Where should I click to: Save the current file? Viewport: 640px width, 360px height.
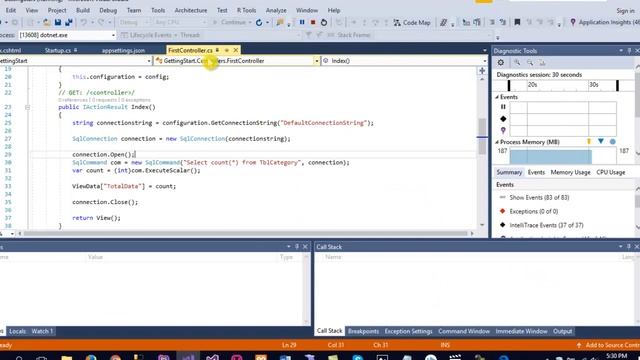coord(58,22)
